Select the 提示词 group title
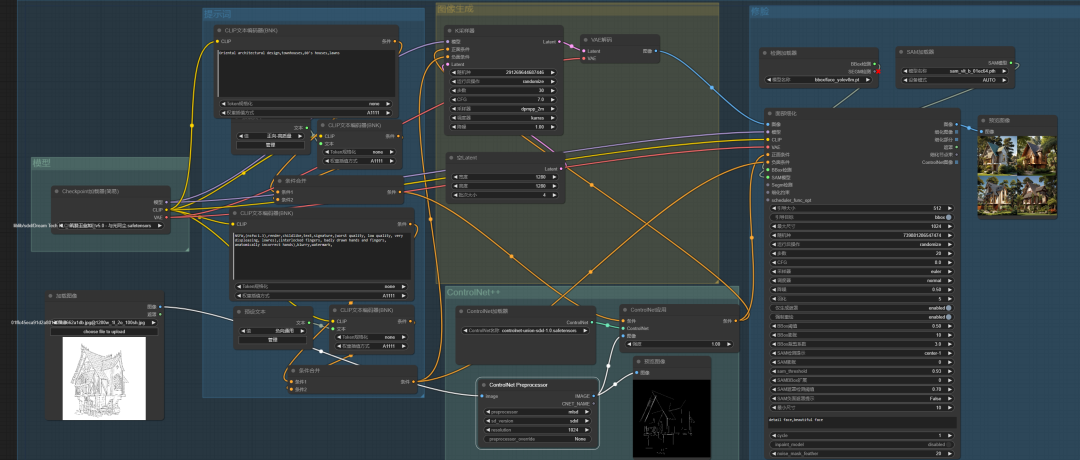 [218, 14]
